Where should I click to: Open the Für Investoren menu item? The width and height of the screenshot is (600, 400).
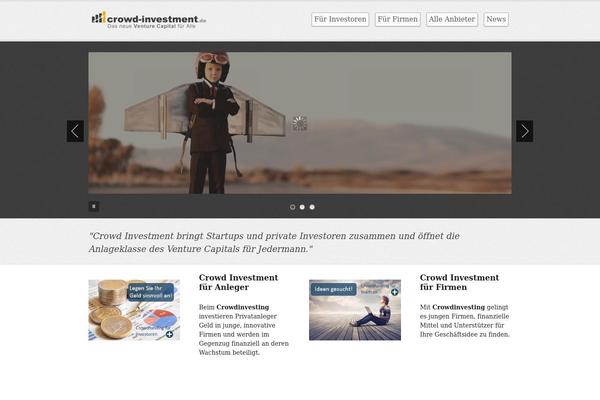tap(340, 19)
